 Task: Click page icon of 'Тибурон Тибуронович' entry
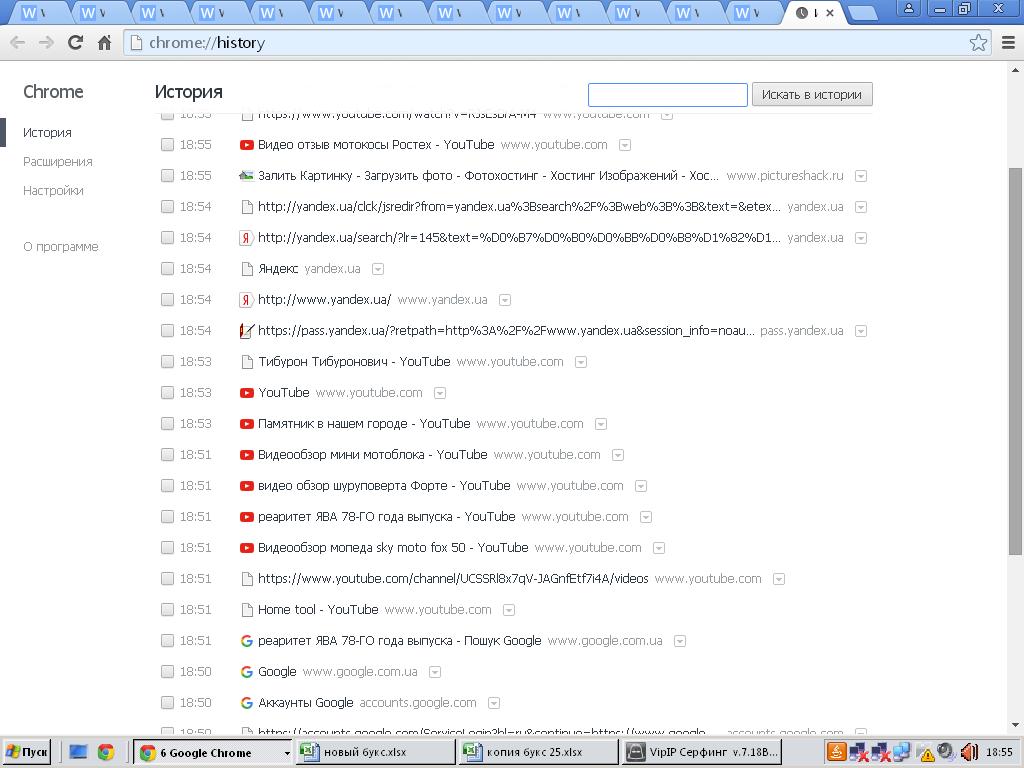(x=247, y=362)
